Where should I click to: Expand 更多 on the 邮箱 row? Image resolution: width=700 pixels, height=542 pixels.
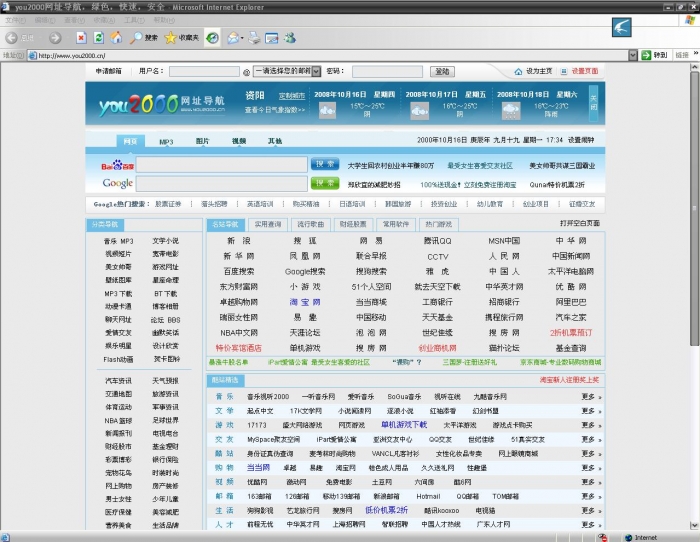click(x=591, y=496)
